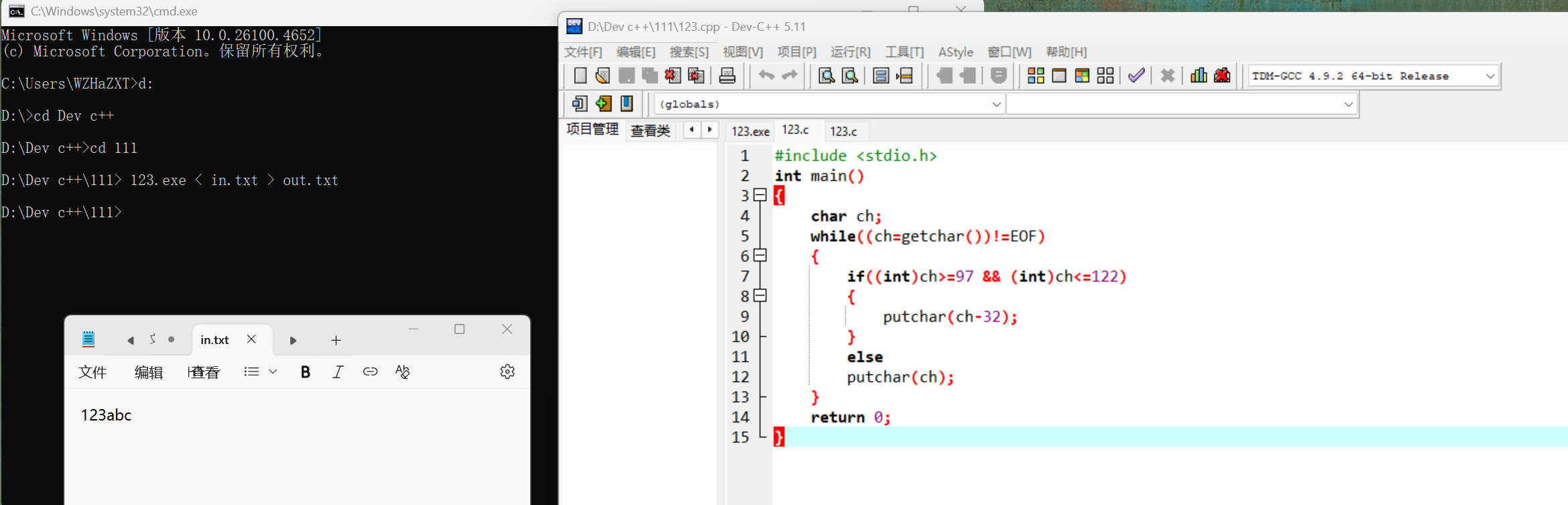Open Notepad settings gear
The width and height of the screenshot is (1568, 505).
507,372
